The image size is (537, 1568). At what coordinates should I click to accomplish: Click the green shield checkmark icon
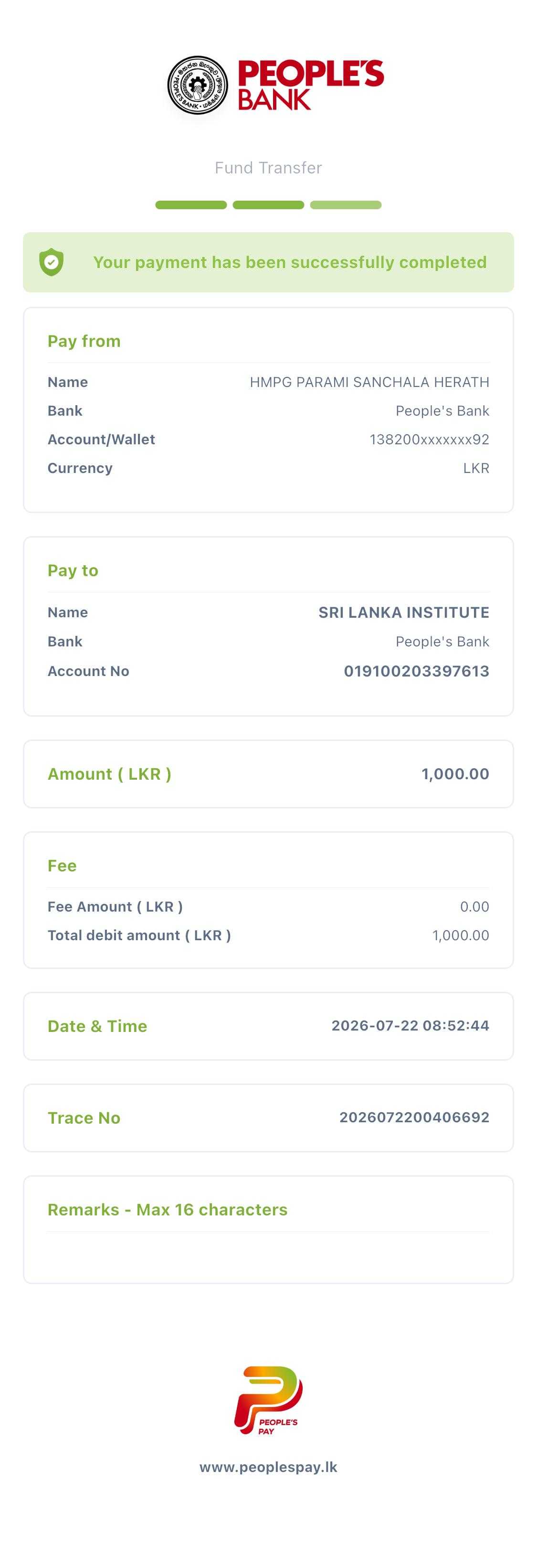[52, 262]
